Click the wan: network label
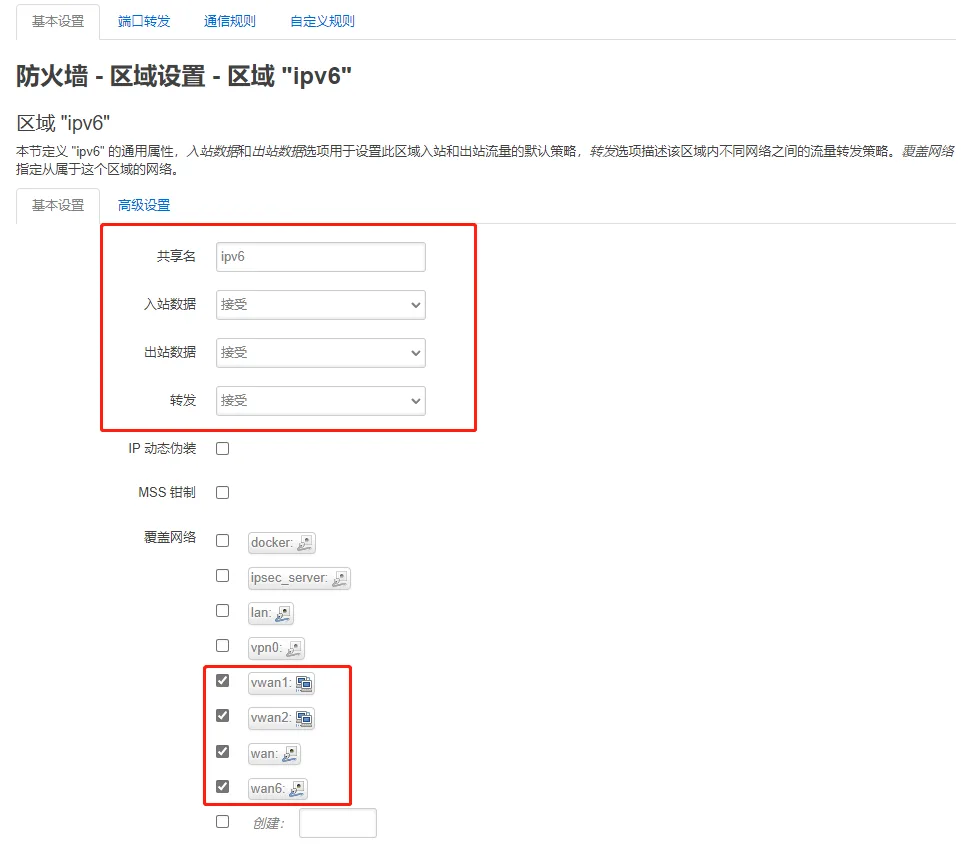The image size is (972, 858). [x=264, y=754]
